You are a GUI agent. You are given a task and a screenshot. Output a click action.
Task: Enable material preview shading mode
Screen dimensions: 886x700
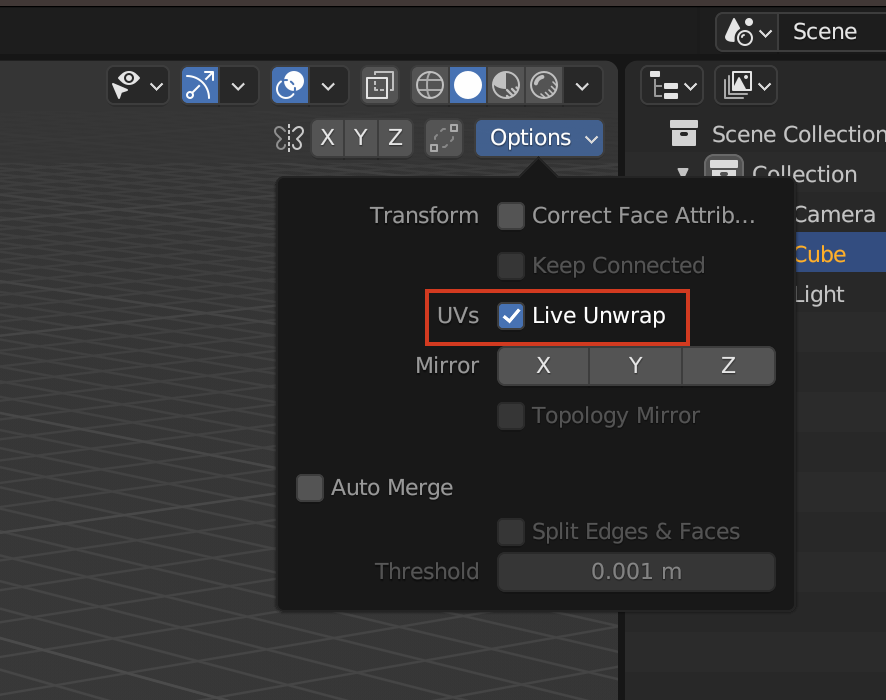(506, 85)
